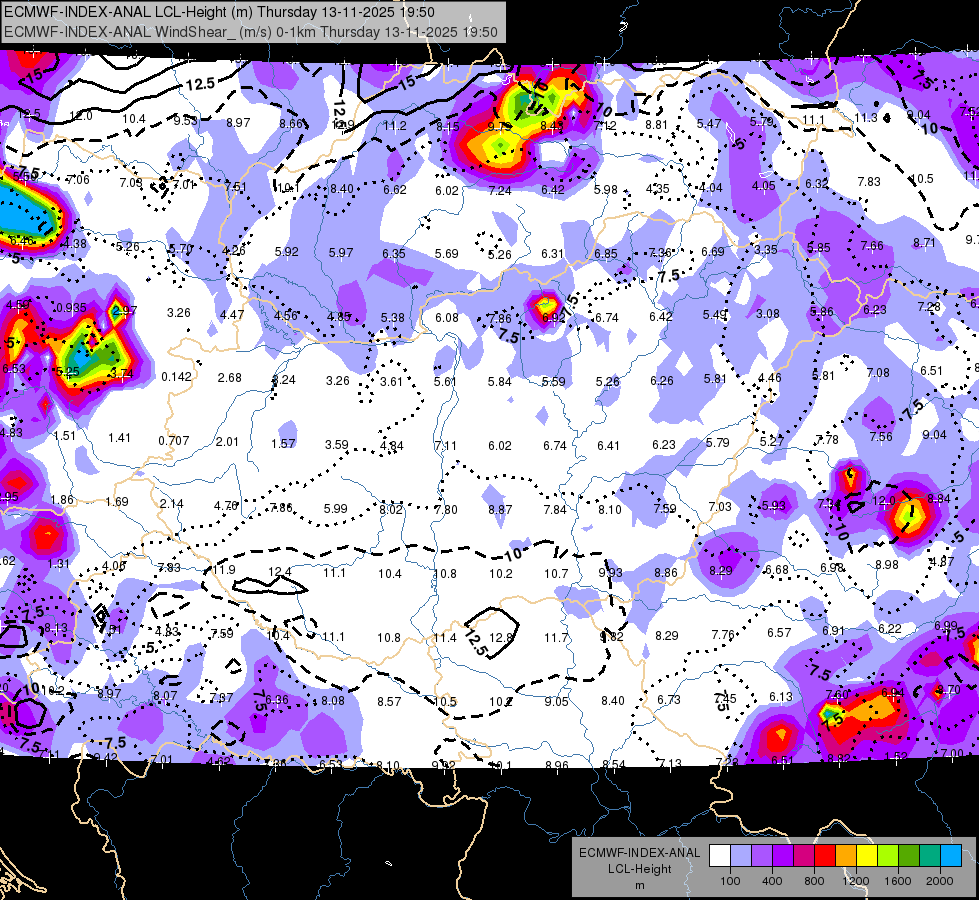979x900 pixels.
Task: Click the legend tick label '1200'
Action: click(x=855, y=881)
